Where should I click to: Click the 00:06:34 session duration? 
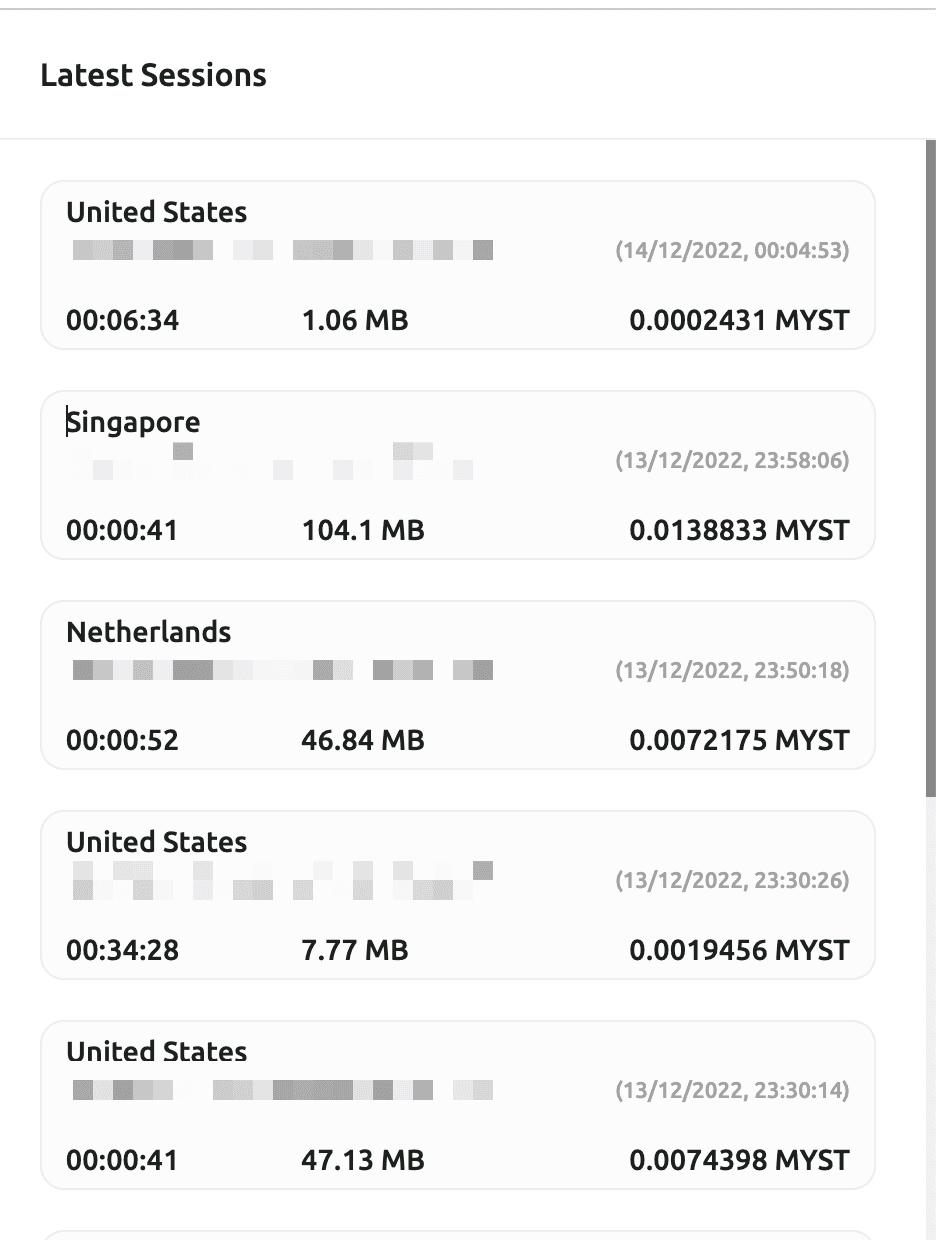pyautogui.click(x=122, y=320)
